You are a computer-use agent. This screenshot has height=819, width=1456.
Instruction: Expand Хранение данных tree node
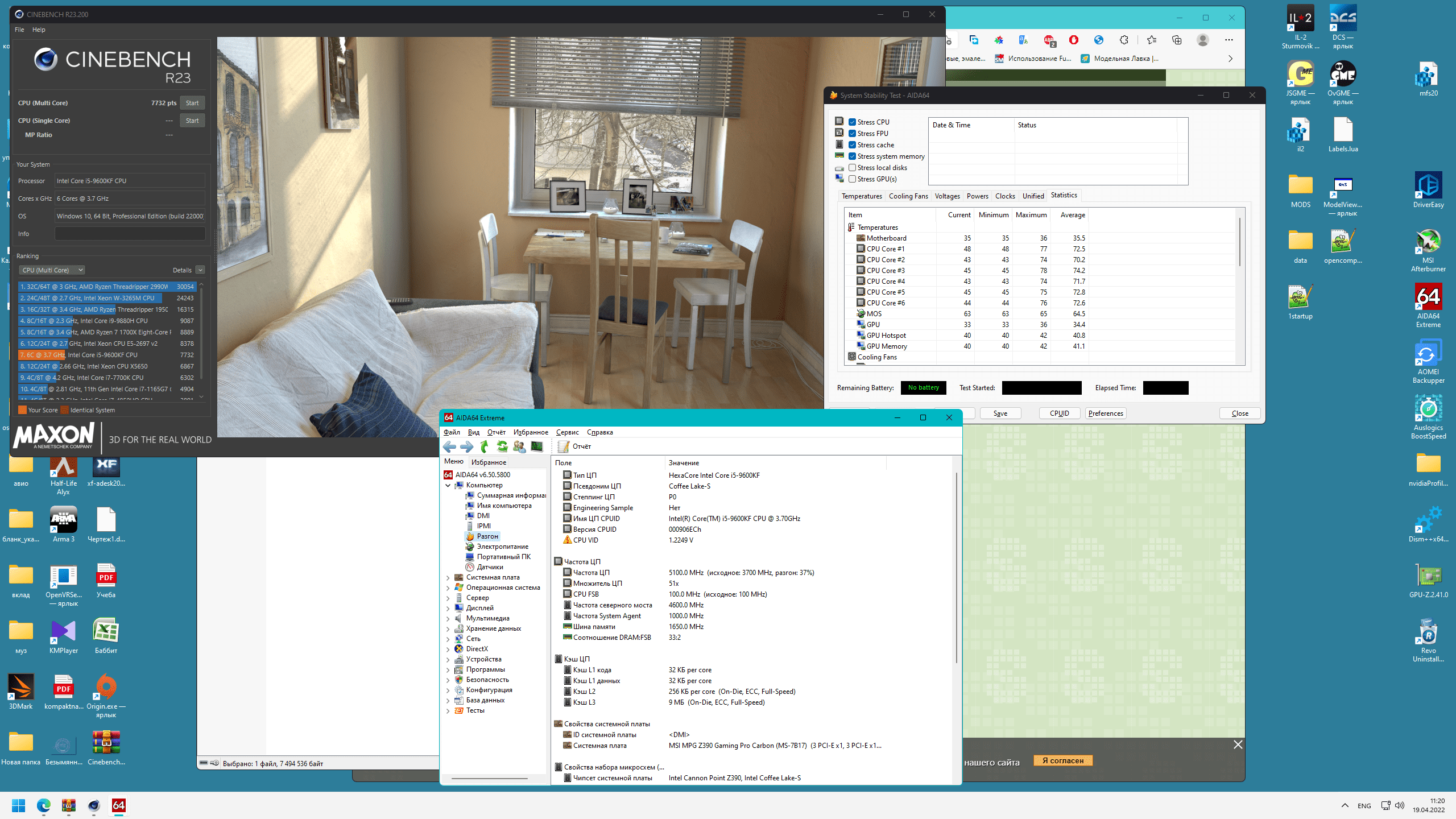pos(448,628)
